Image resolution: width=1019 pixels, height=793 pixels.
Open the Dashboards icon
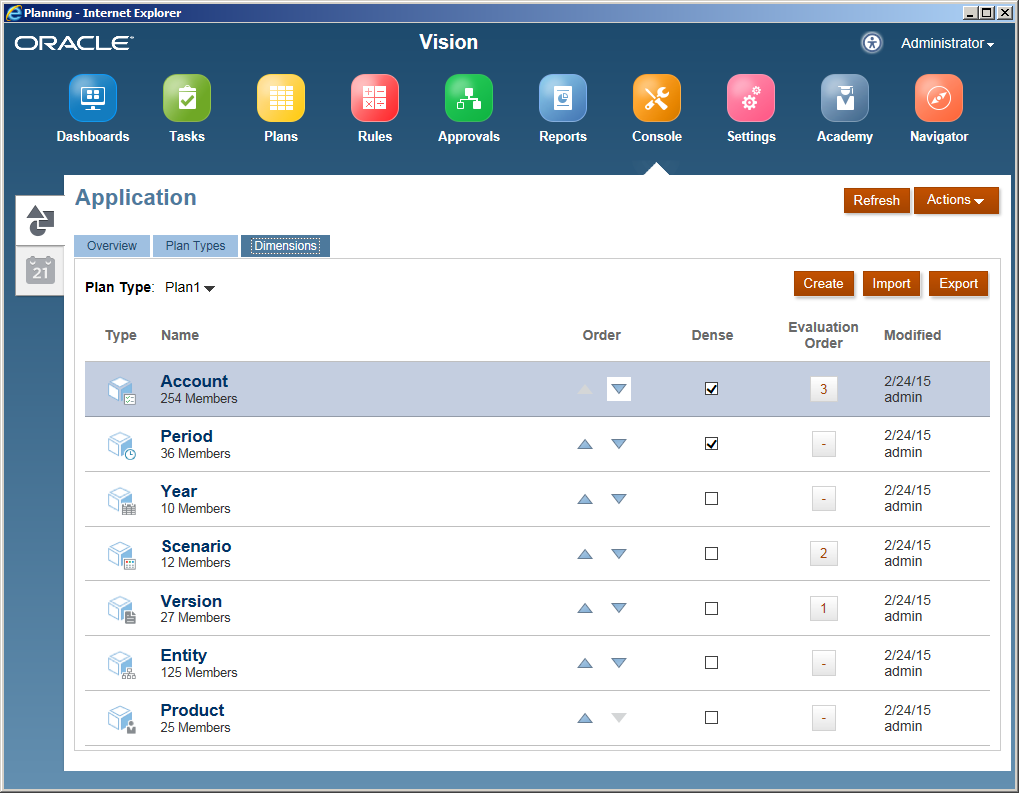coord(93,98)
